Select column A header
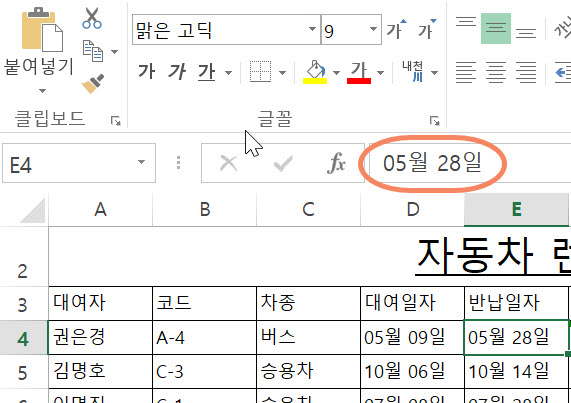This screenshot has width=571, height=403. 101,210
